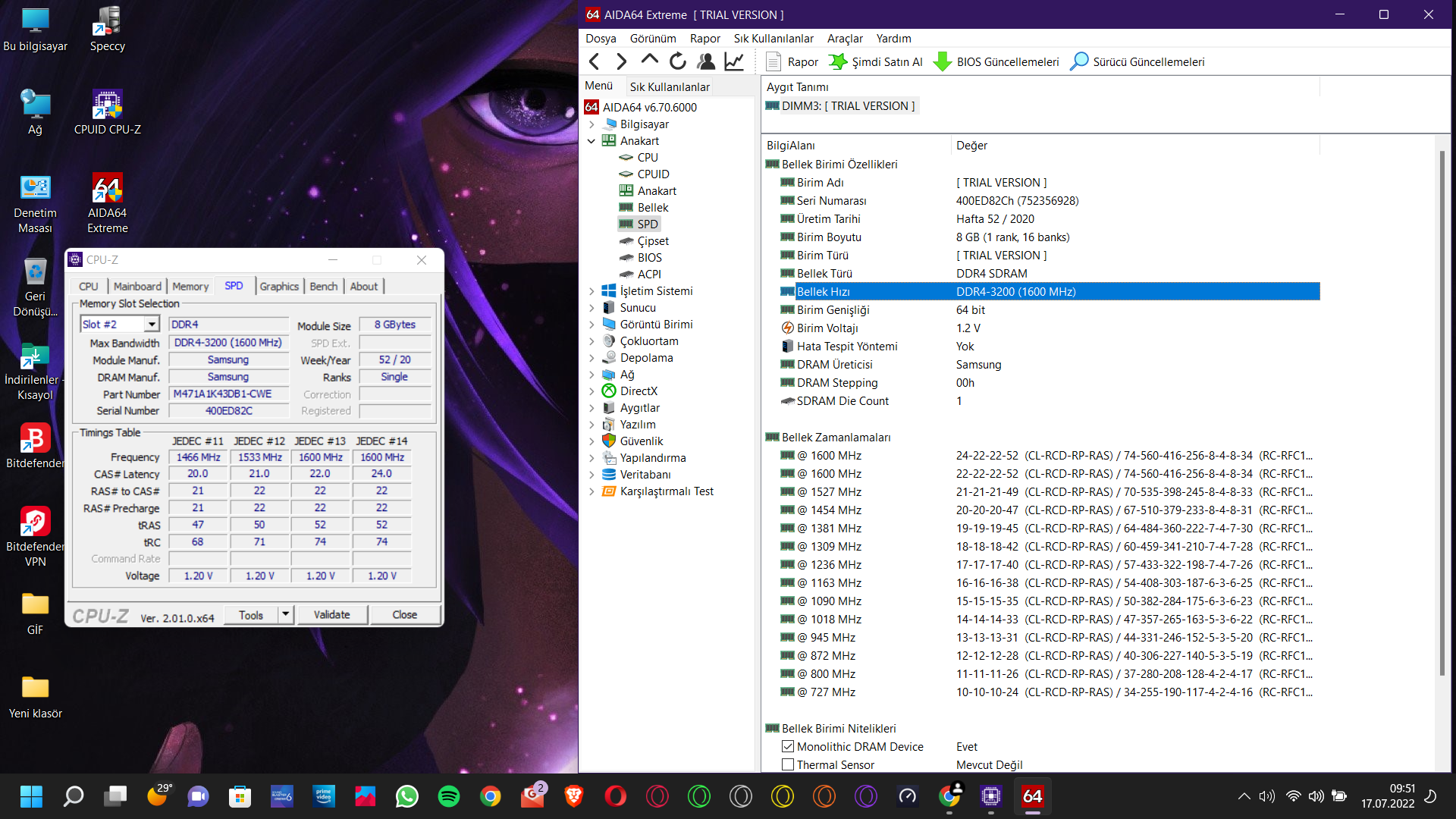Select the Çipset tree item

(652, 241)
